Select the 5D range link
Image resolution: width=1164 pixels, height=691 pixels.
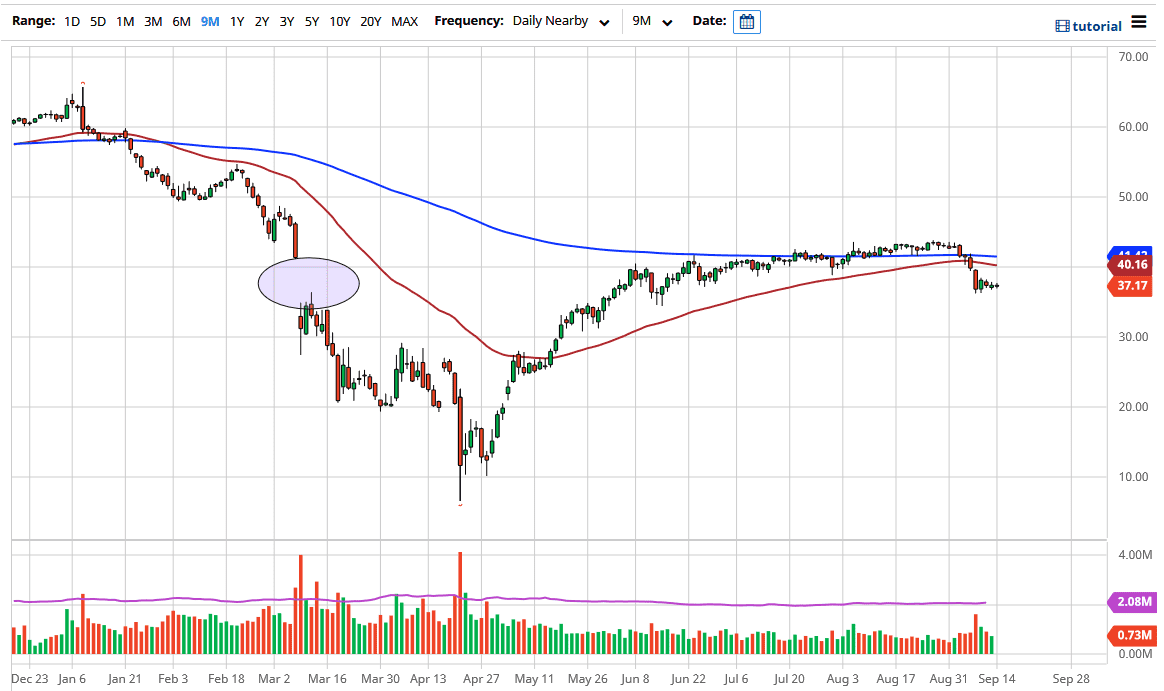(x=98, y=21)
